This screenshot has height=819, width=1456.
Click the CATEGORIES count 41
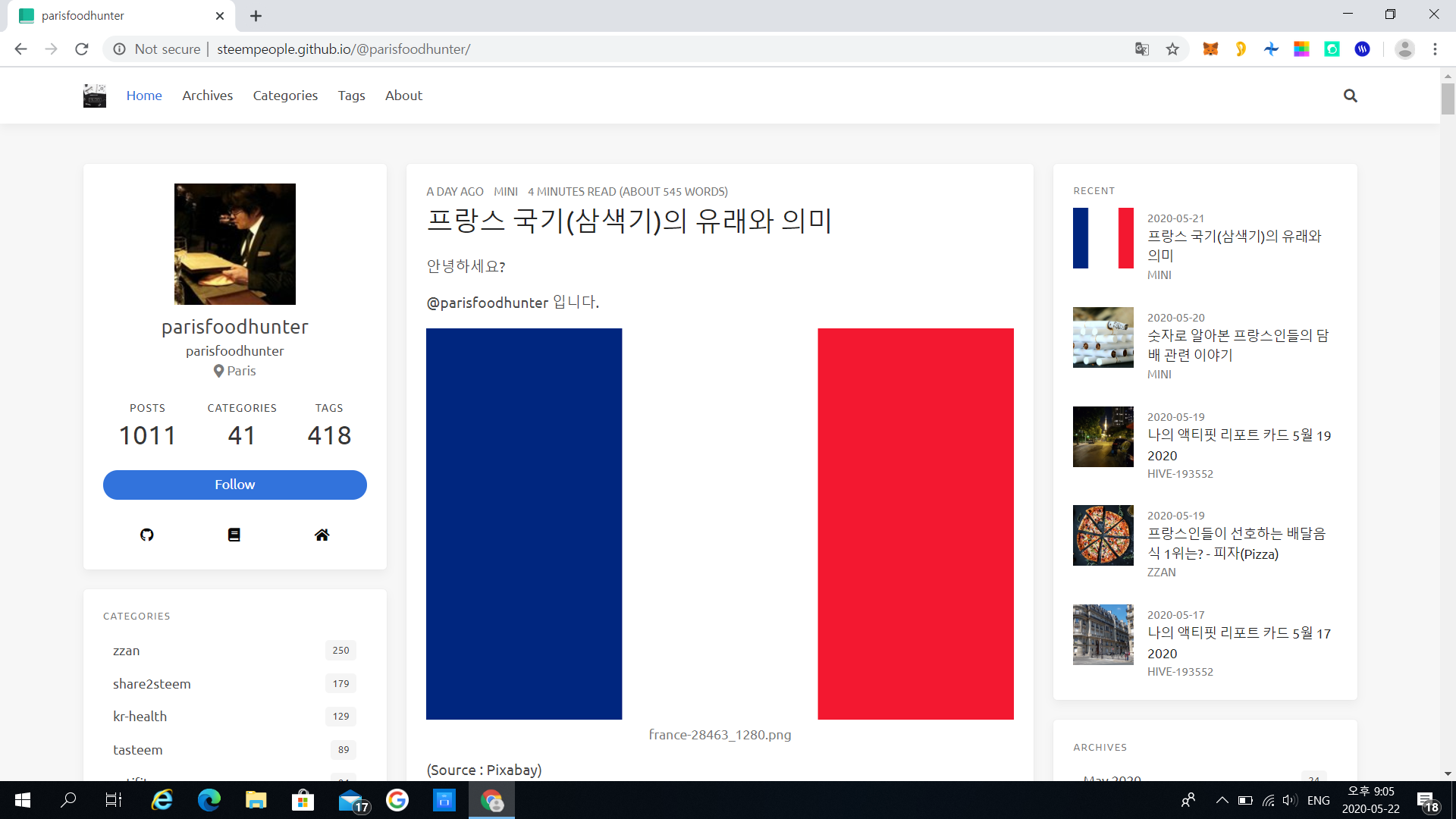[x=242, y=435]
